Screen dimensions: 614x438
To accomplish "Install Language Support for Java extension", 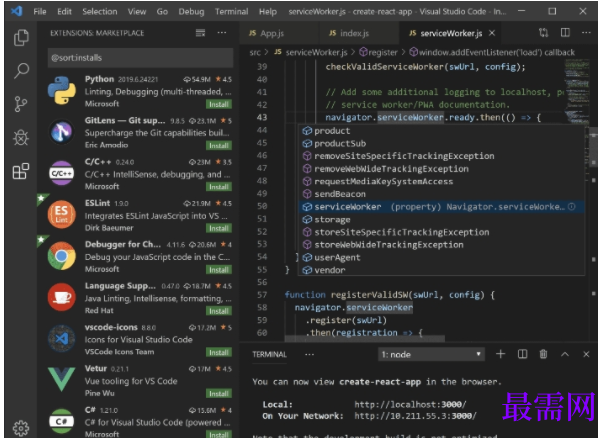I will 219,311.
